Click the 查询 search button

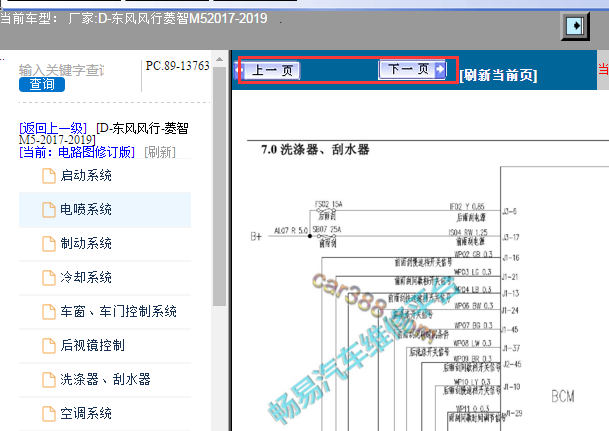42,84
